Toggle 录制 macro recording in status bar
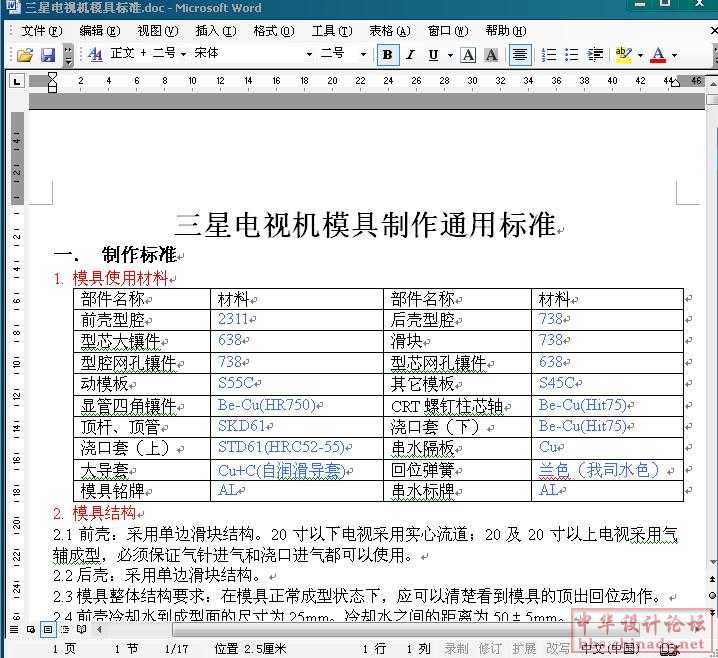This screenshot has height=658, width=718. [x=456, y=648]
